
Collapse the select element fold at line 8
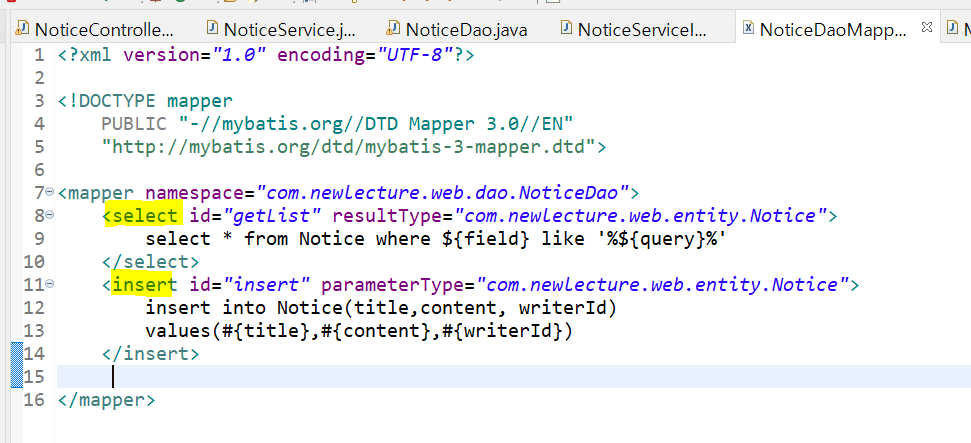click(x=50, y=216)
